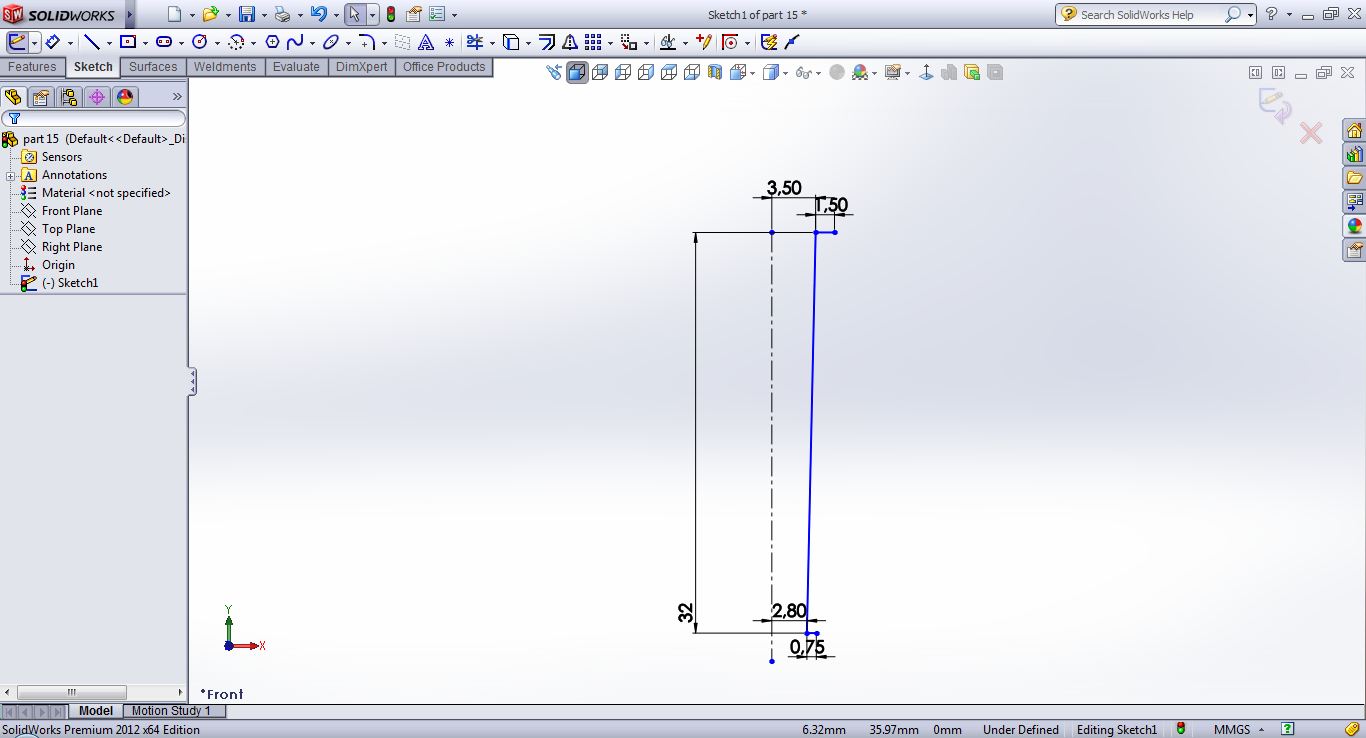Click the Motion Study 1 tab
Screen dimensions: 1366x738
[x=171, y=711]
